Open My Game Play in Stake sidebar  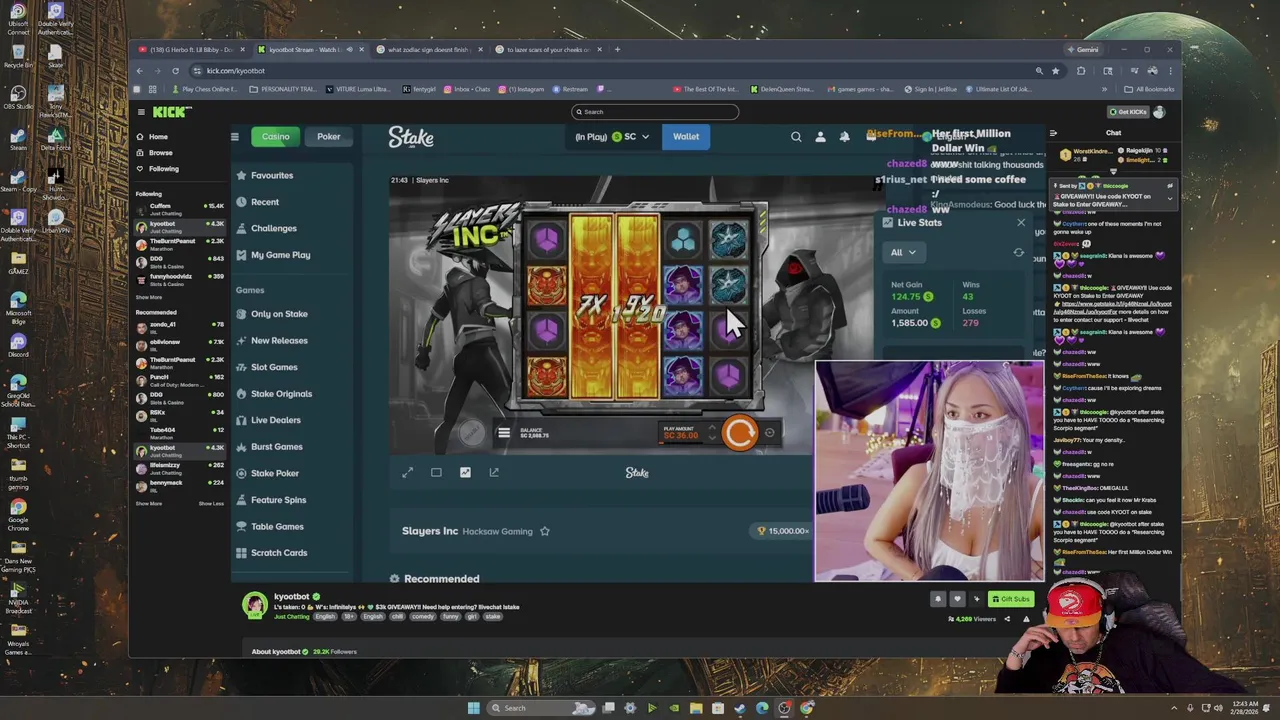click(273, 255)
